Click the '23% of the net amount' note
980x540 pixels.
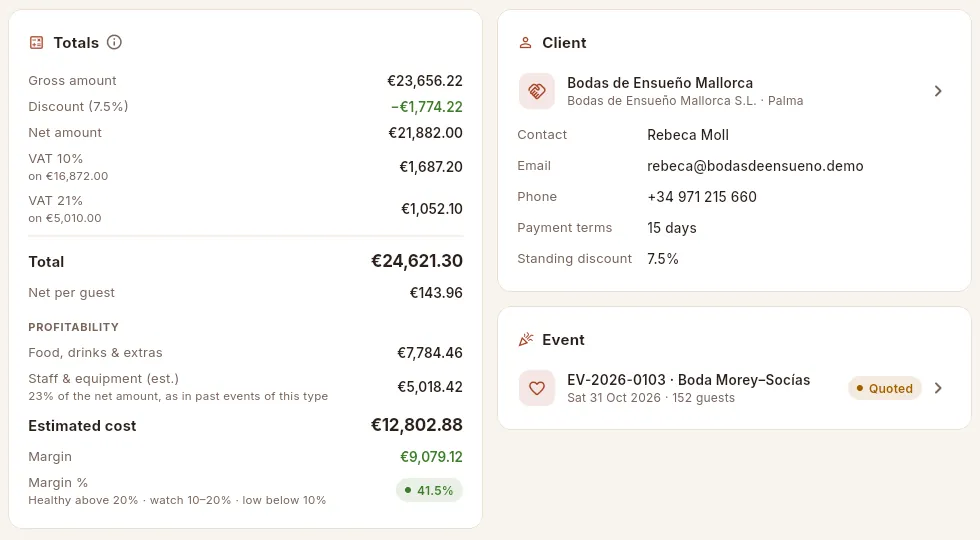point(178,396)
